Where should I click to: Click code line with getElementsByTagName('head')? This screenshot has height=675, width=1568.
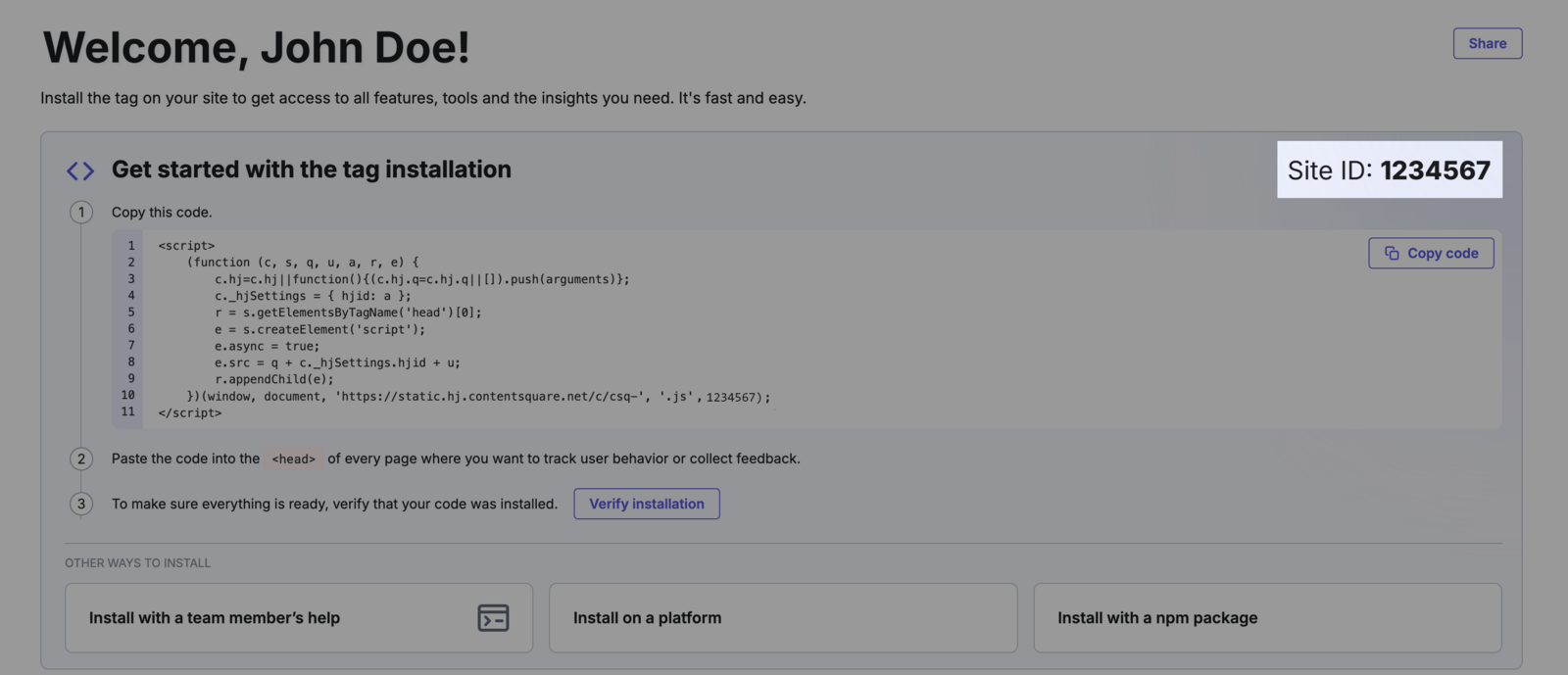pyautogui.click(x=348, y=313)
